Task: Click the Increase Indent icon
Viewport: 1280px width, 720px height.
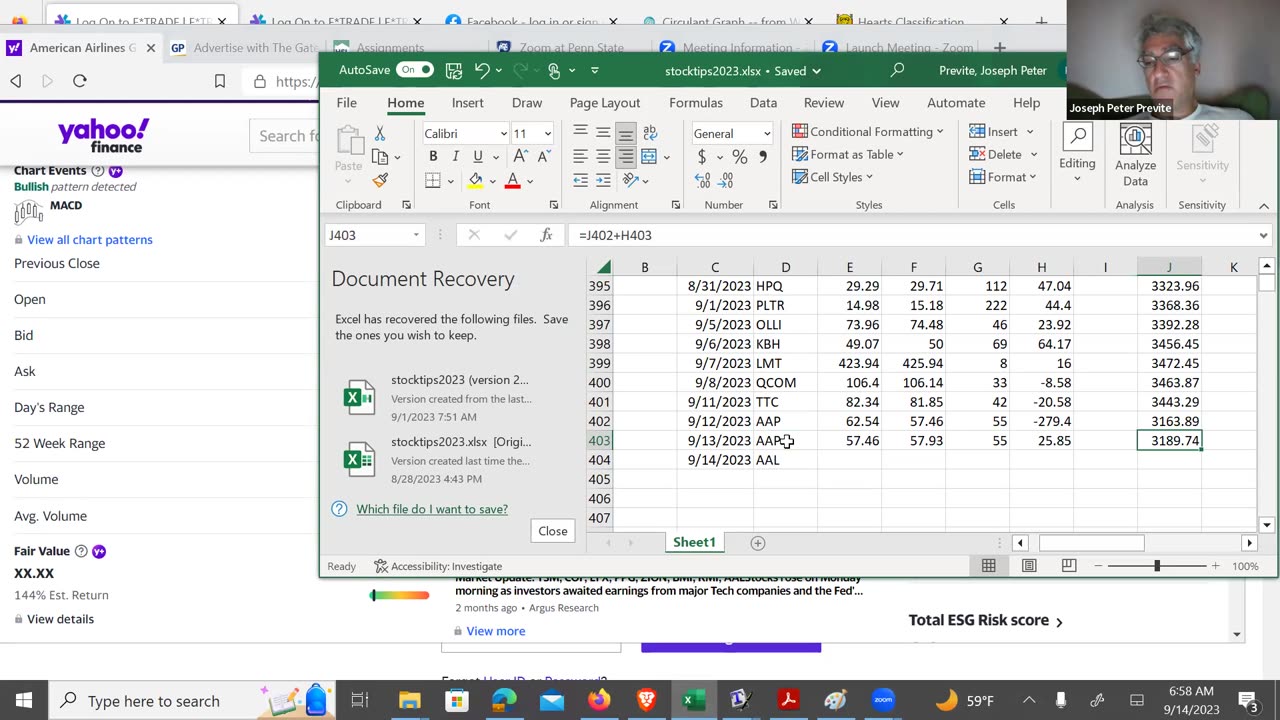Action: (603, 180)
